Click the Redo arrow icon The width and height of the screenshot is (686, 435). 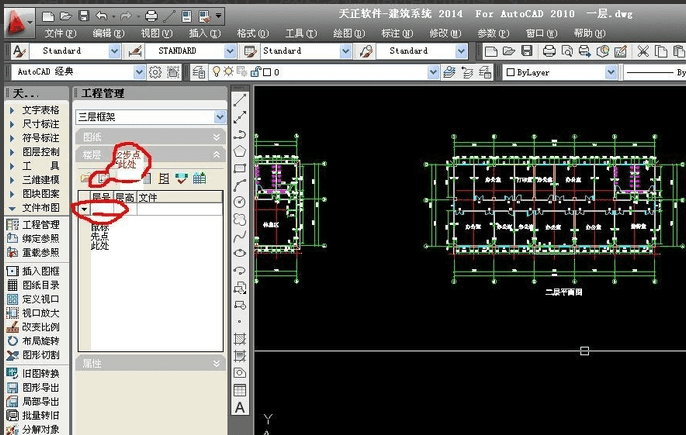click(x=126, y=17)
